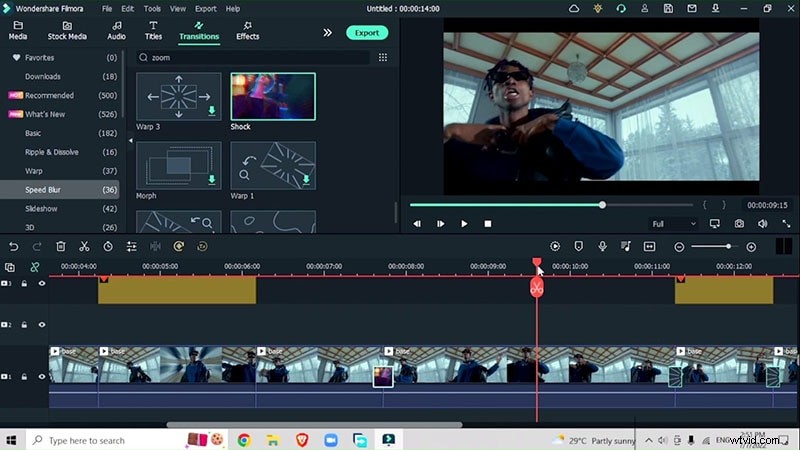Screen dimensions: 800x450
Task: Click the zoom search field
Action: click(253, 58)
